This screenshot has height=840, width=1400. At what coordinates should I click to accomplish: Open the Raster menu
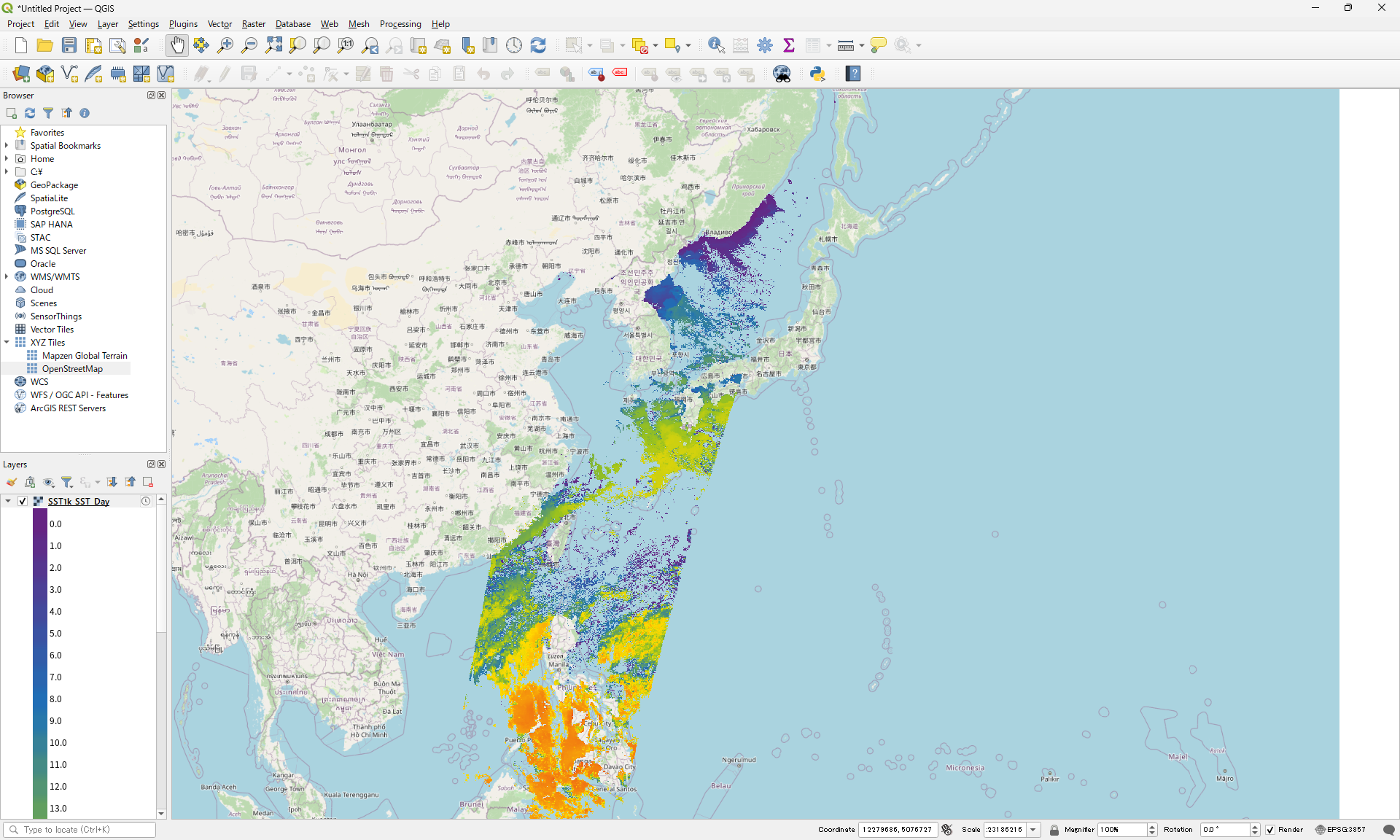(253, 24)
